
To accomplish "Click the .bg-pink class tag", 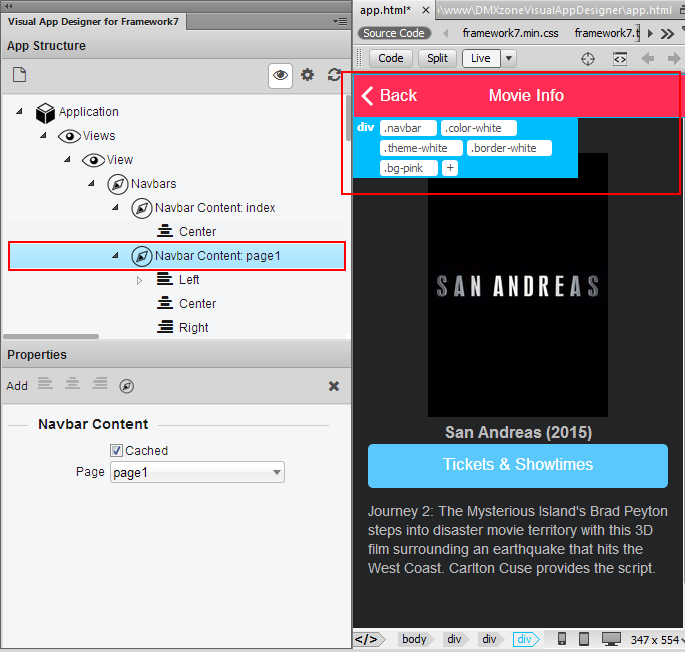I will [x=408, y=168].
